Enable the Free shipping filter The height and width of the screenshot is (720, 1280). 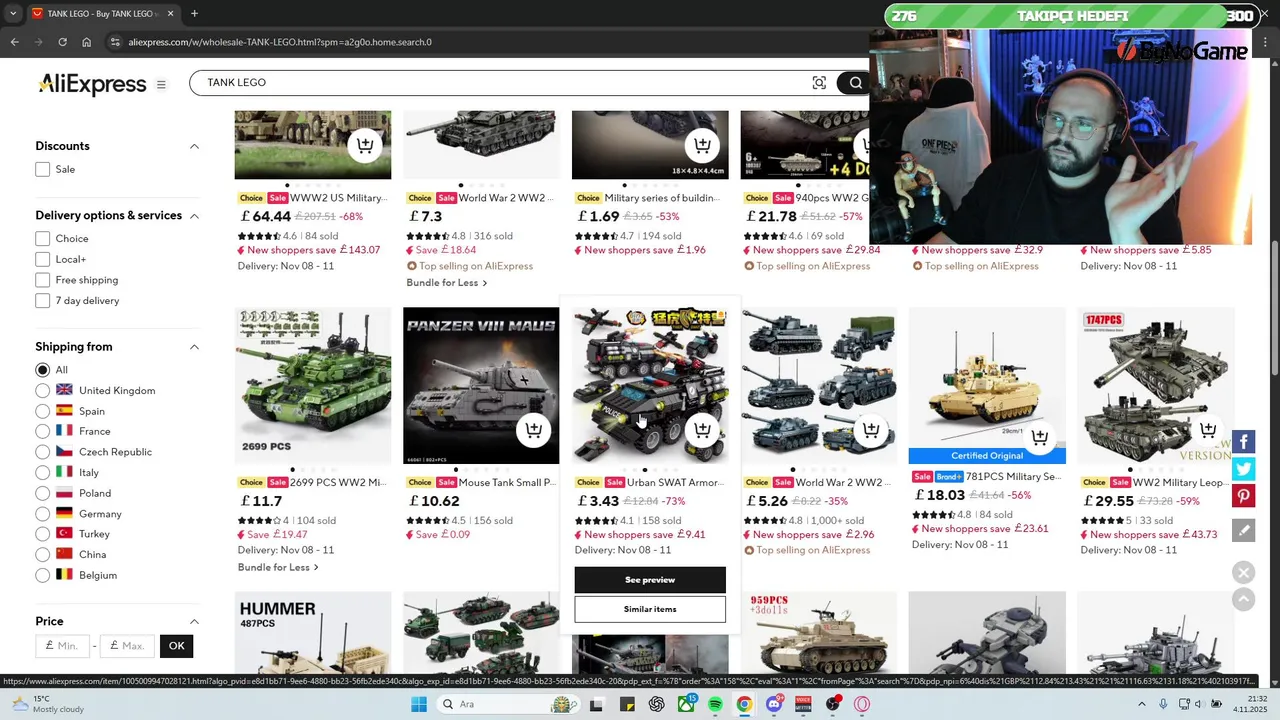pyautogui.click(x=42, y=280)
